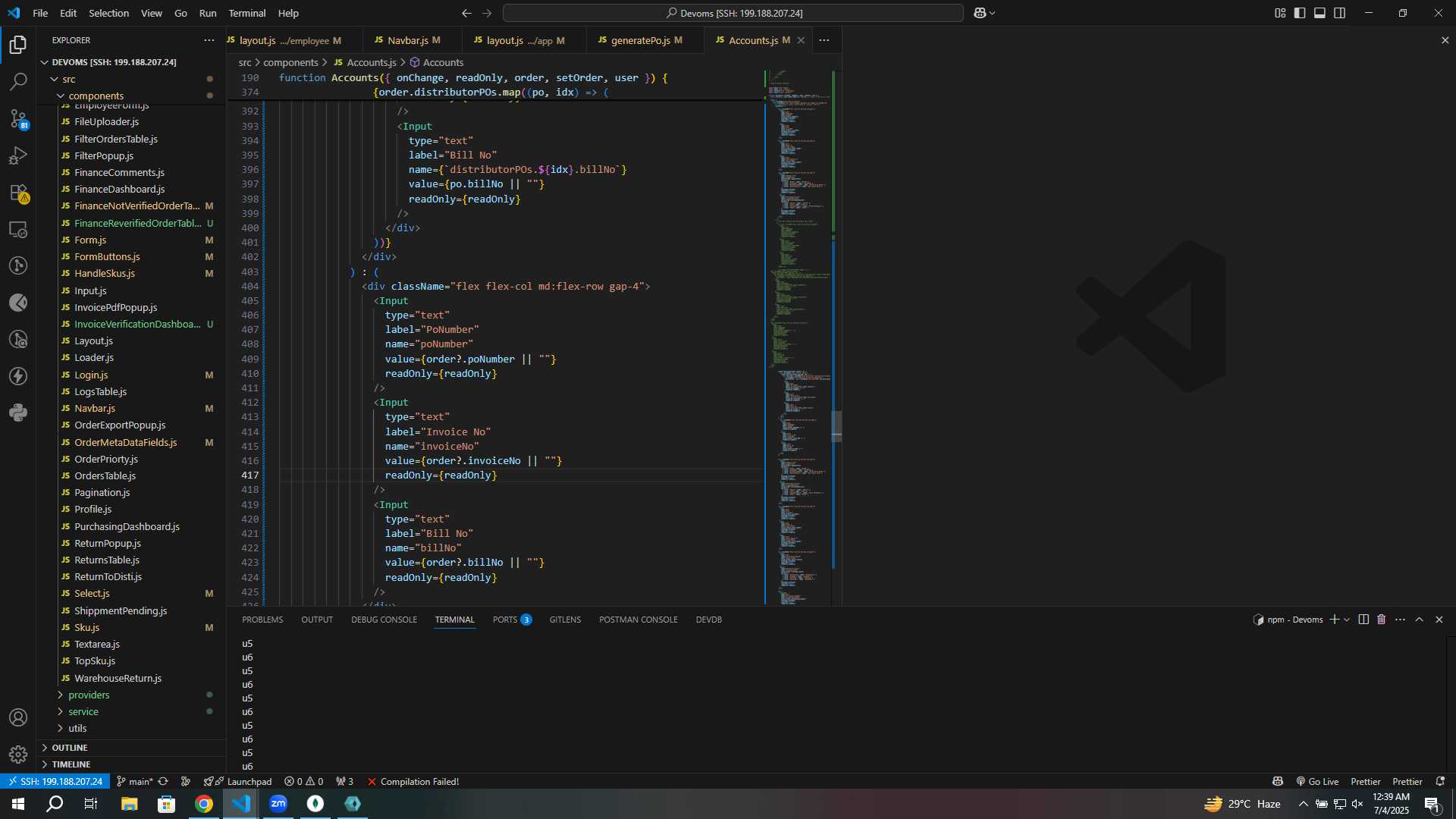This screenshot has height=819, width=1456.
Task: Open Copilot chat icon in title bar
Action: point(980,13)
